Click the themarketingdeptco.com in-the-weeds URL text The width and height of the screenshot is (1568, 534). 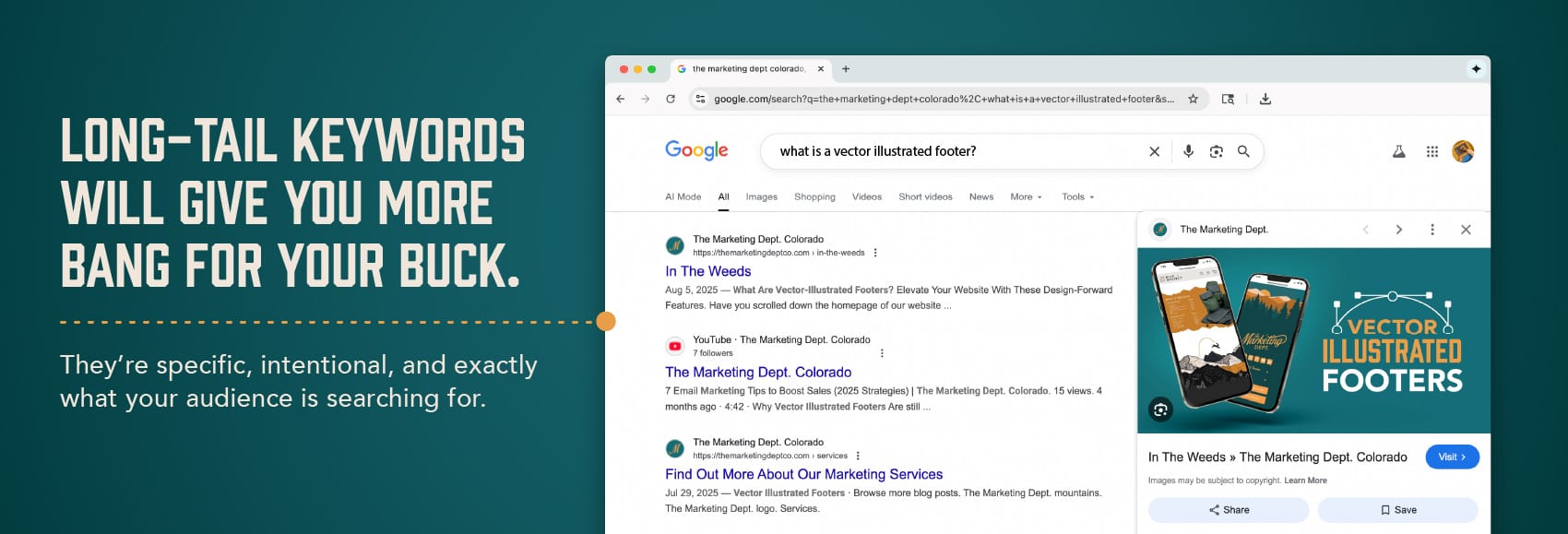[778, 253]
